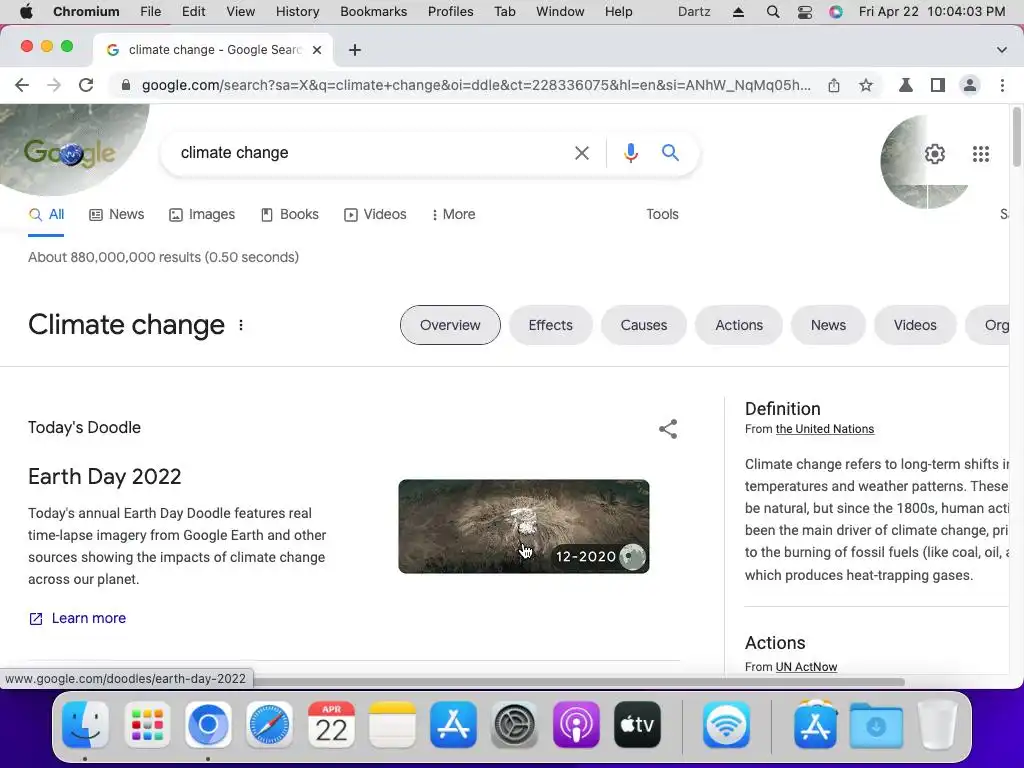Reload the page with the refresh icon
This screenshot has width=1024, height=768.
tap(86, 85)
